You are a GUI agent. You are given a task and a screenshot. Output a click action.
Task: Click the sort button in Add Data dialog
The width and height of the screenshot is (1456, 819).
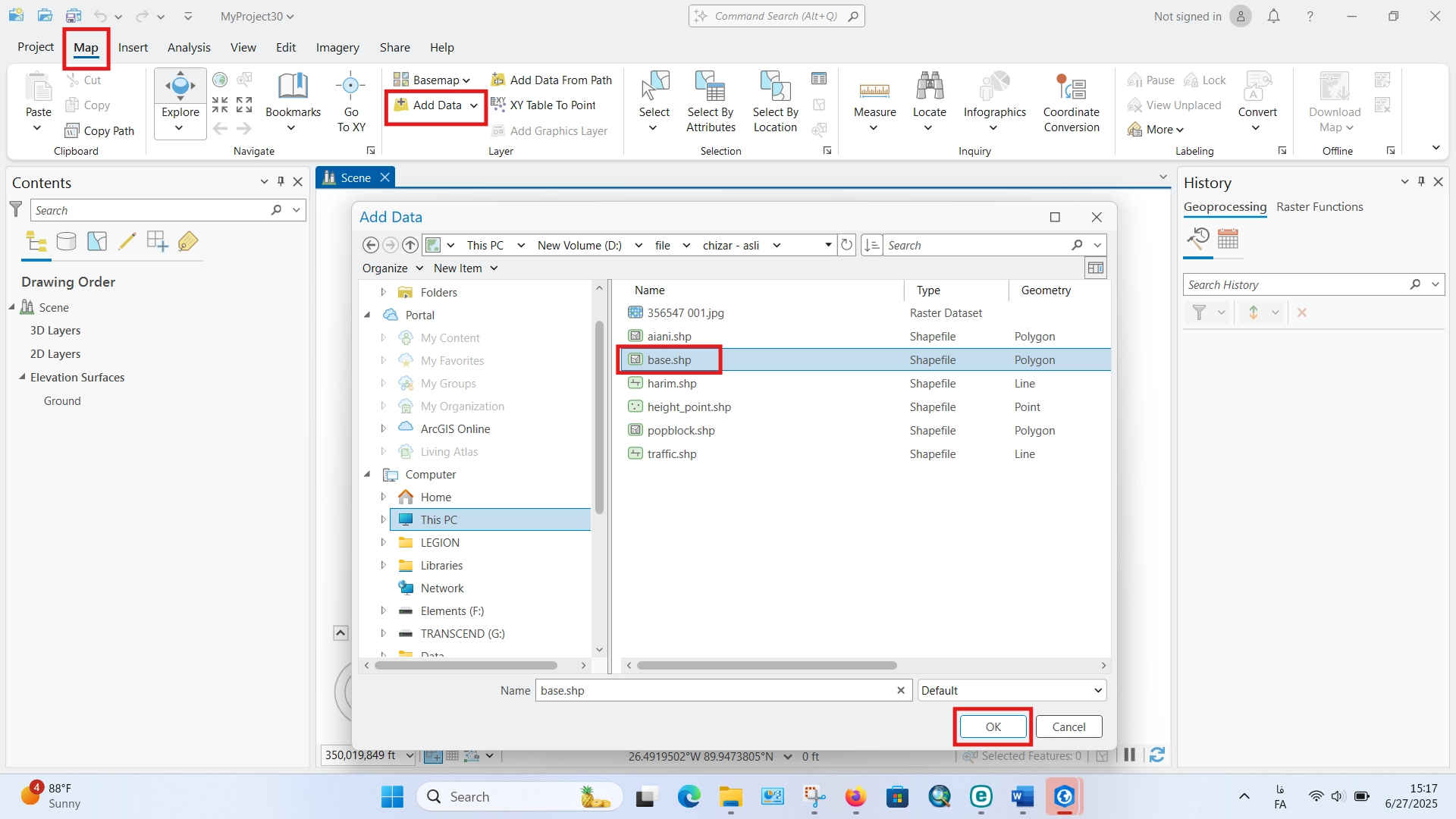coord(872,245)
